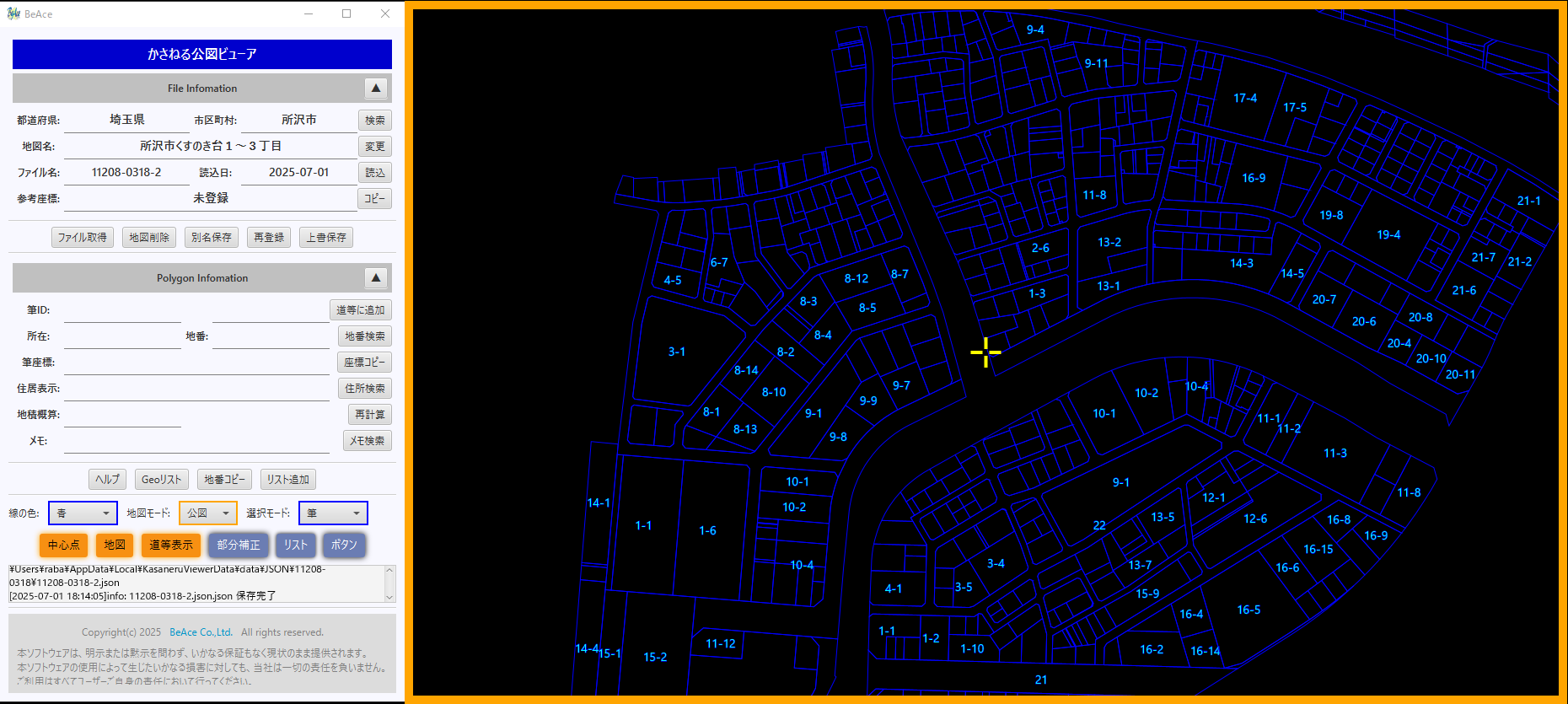Select parcel labeled 13-2 on the map
The image size is (1568, 704).
1109,243
